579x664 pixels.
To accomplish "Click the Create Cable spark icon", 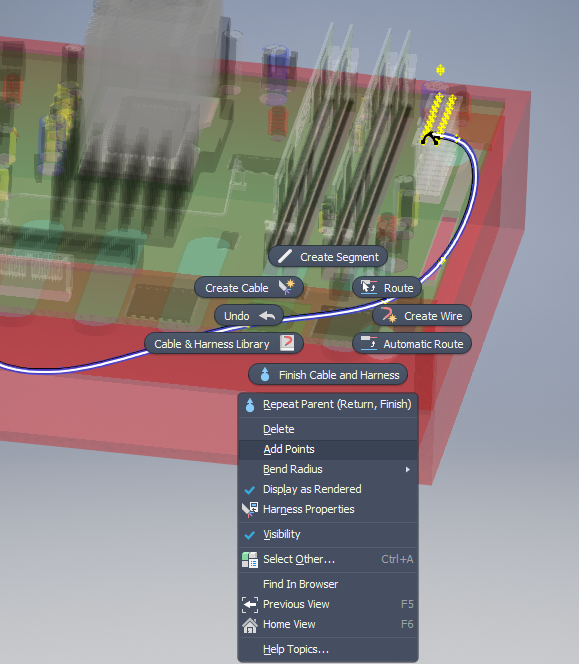I will [287, 287].
